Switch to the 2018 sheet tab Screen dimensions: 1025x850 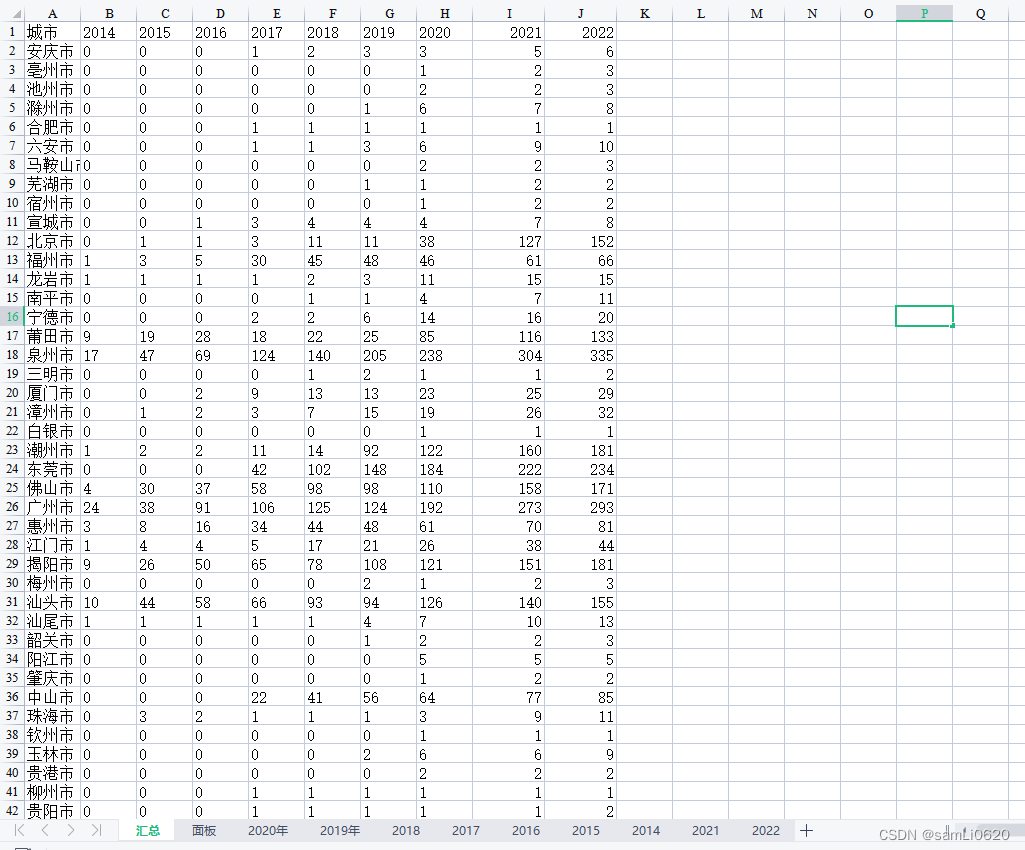coord(406,830)
